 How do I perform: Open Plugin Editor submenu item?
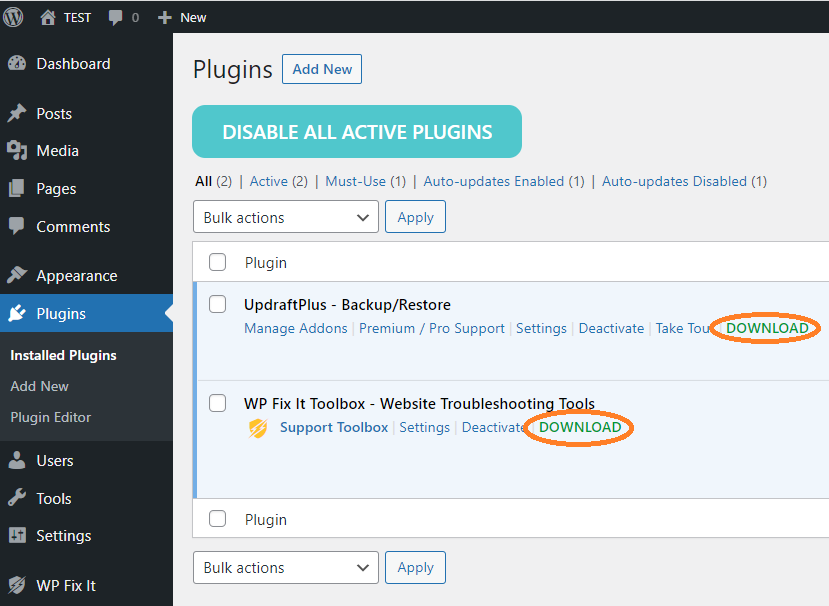tap(51, 417)
